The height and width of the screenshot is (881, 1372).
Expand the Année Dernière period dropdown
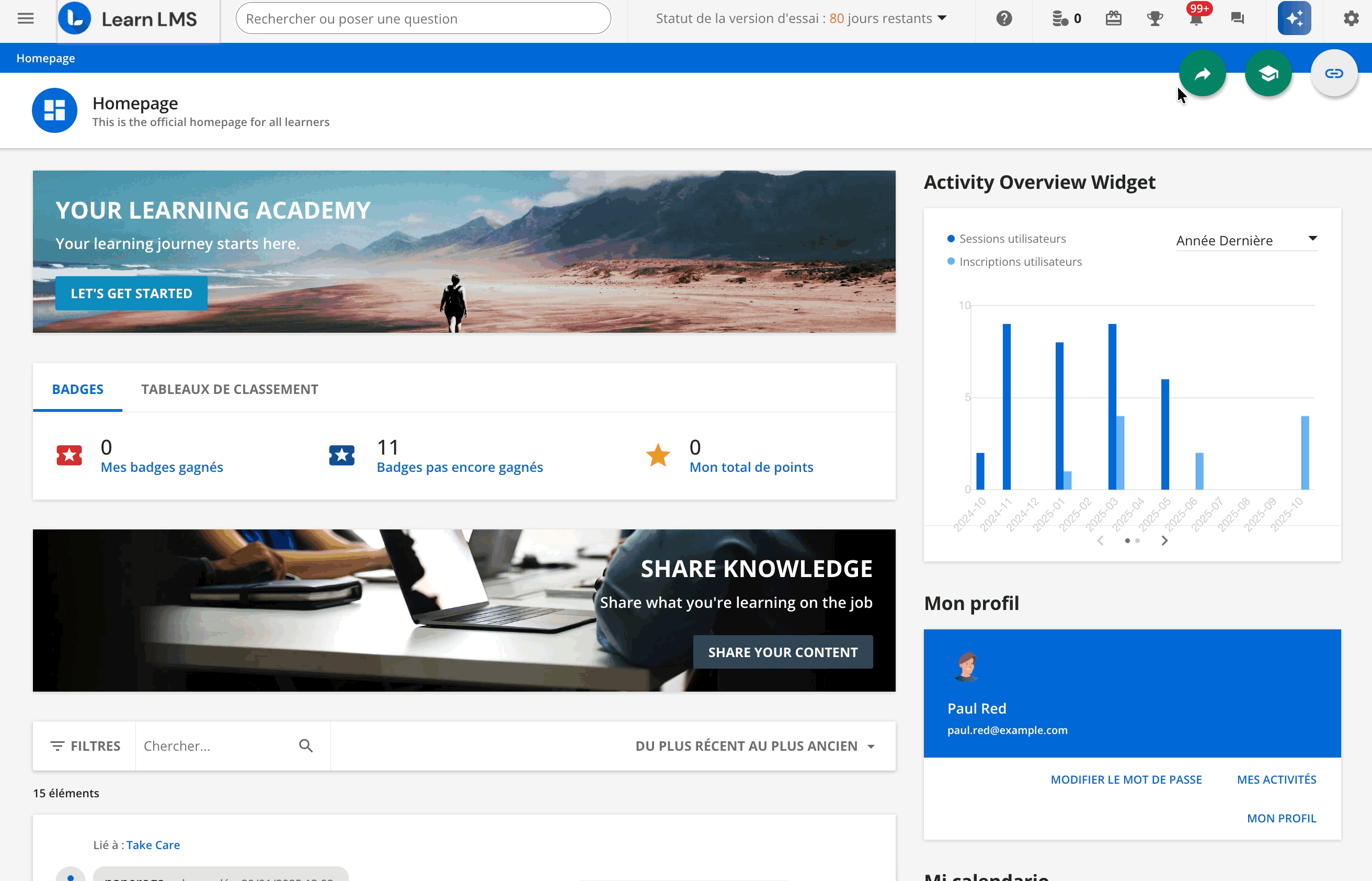(1246, 240)
